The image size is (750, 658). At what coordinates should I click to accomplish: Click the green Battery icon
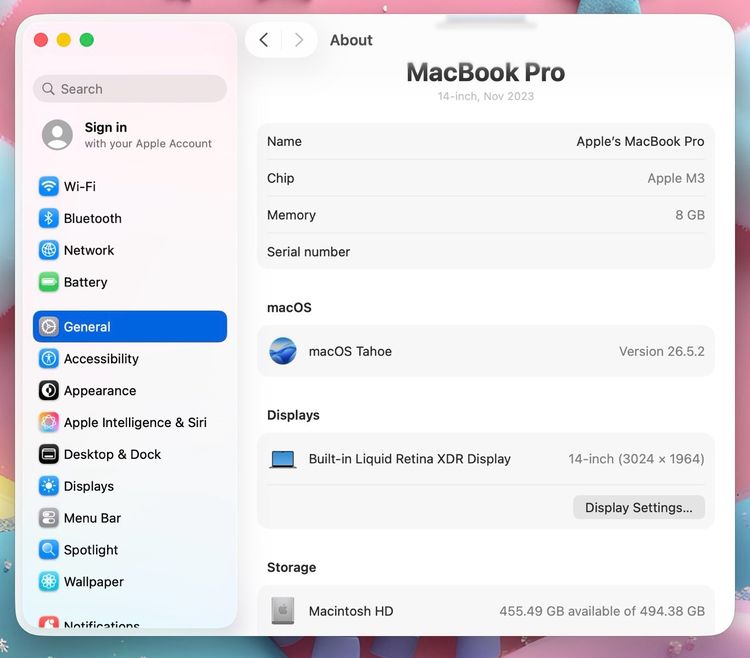(48, 282)
